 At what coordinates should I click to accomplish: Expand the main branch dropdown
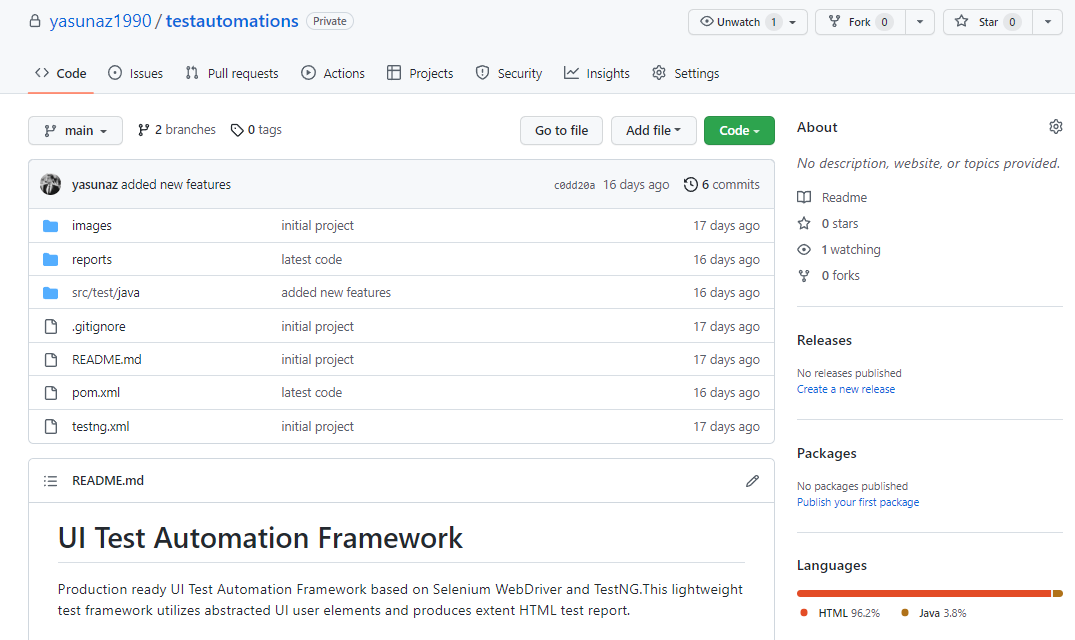[x=76, y=130]
